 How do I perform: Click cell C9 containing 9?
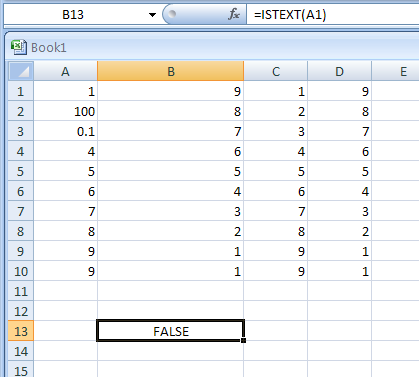[276, 251]
